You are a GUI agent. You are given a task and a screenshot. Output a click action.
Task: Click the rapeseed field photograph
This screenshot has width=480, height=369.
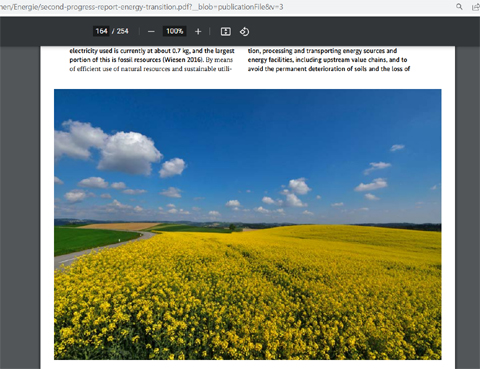248,224
